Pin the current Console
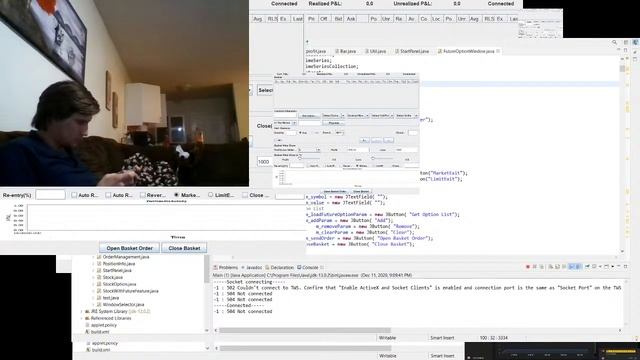Screen dimensions: 640x360 (587, 267)
